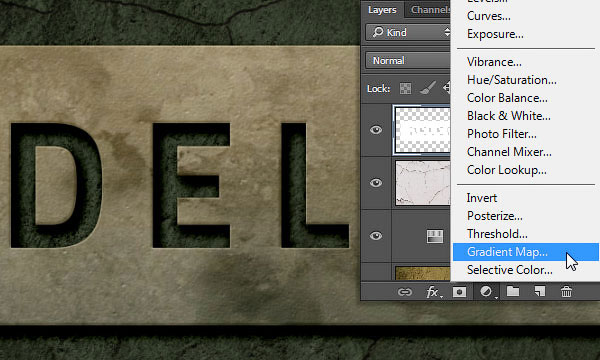Choose Photo Filter... adjustment
This screenshot has height=360, width=600.
pyautogui.click(x=502, y=134)
